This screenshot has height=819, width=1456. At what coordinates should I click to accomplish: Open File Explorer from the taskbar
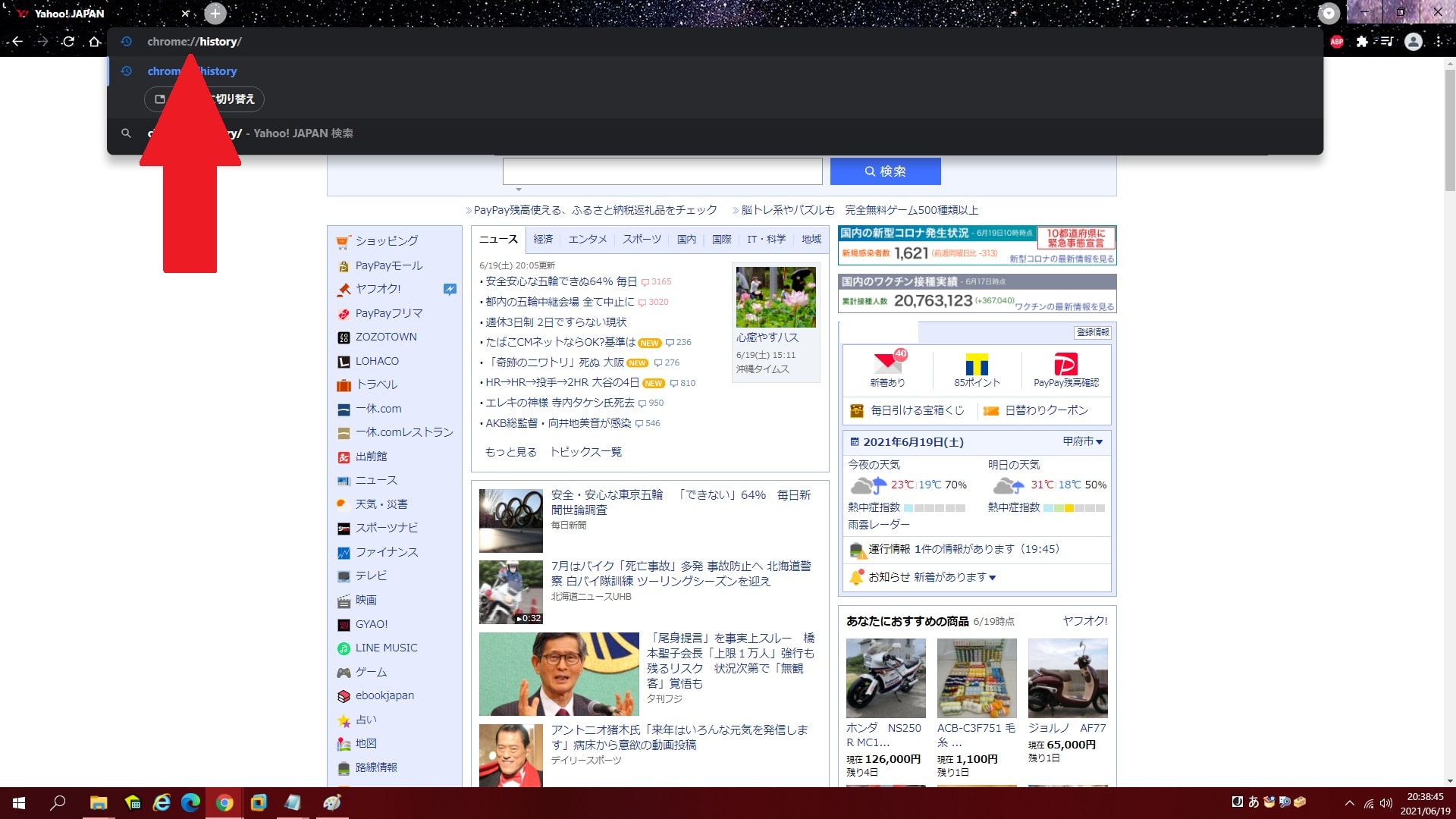99,803
